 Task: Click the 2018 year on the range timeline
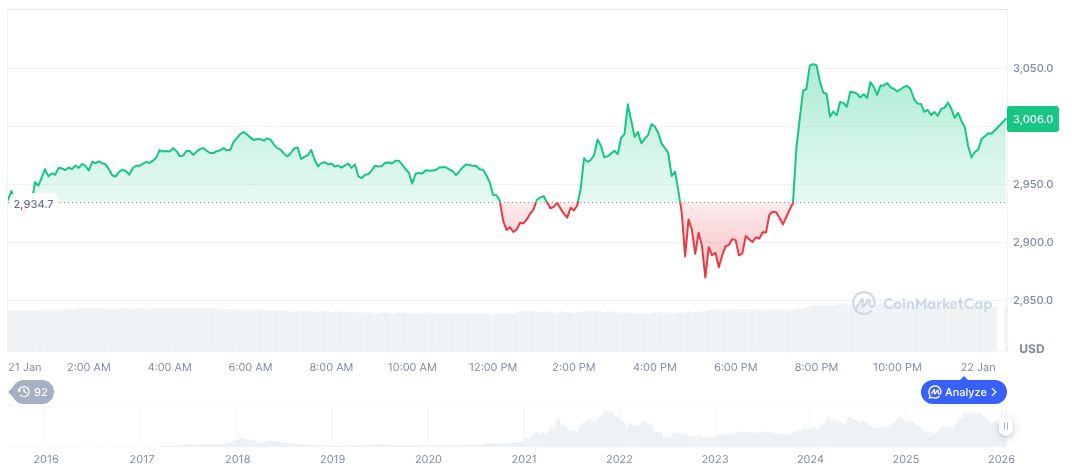click(237, 459)
